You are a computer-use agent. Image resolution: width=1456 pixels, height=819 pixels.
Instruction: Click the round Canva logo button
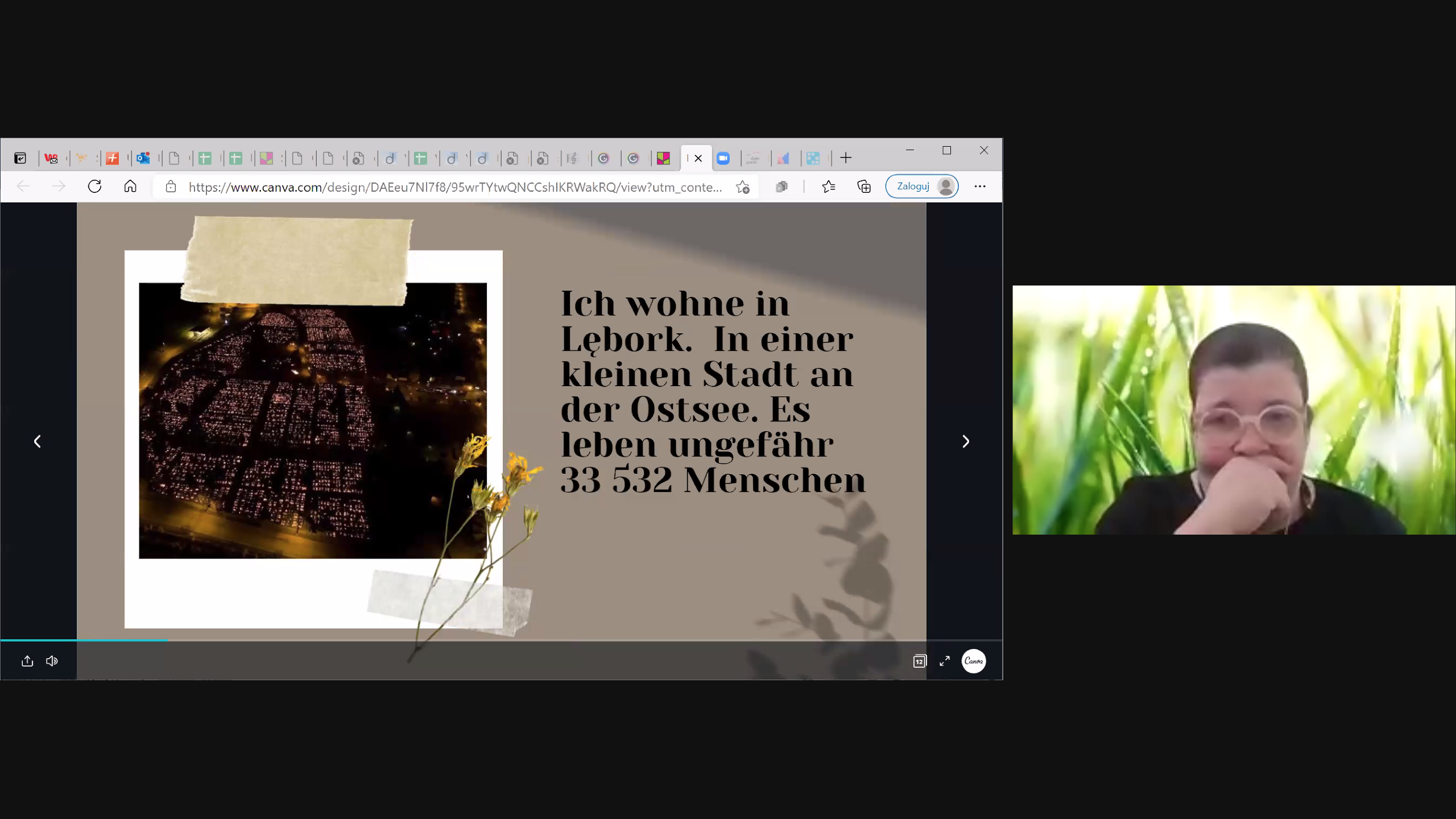974,661
